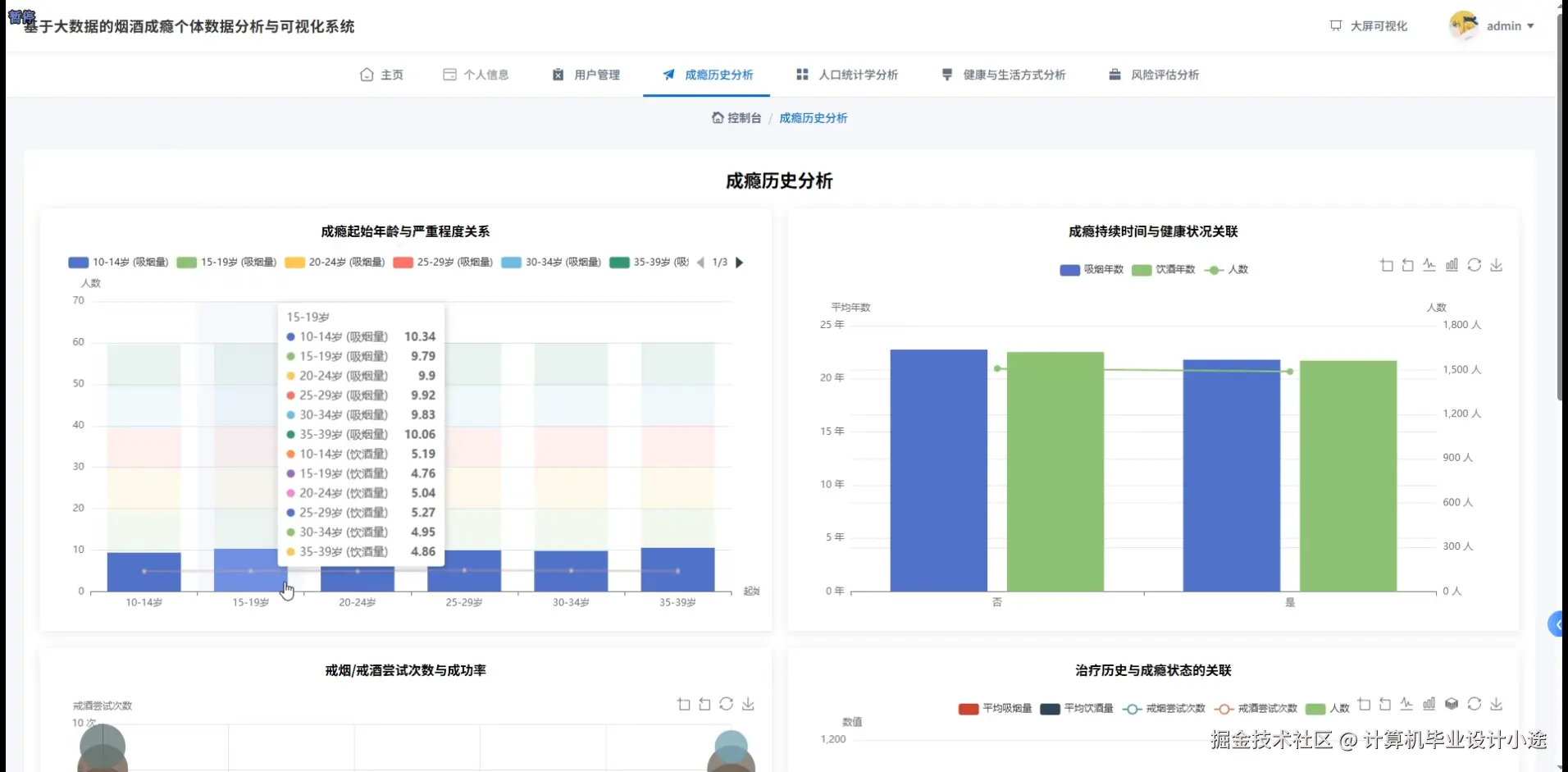Toggle 饮酒年数 legend in duration chart
Image resolution: width=1568 pixels, height=772 pixels.
point(1163,270)
